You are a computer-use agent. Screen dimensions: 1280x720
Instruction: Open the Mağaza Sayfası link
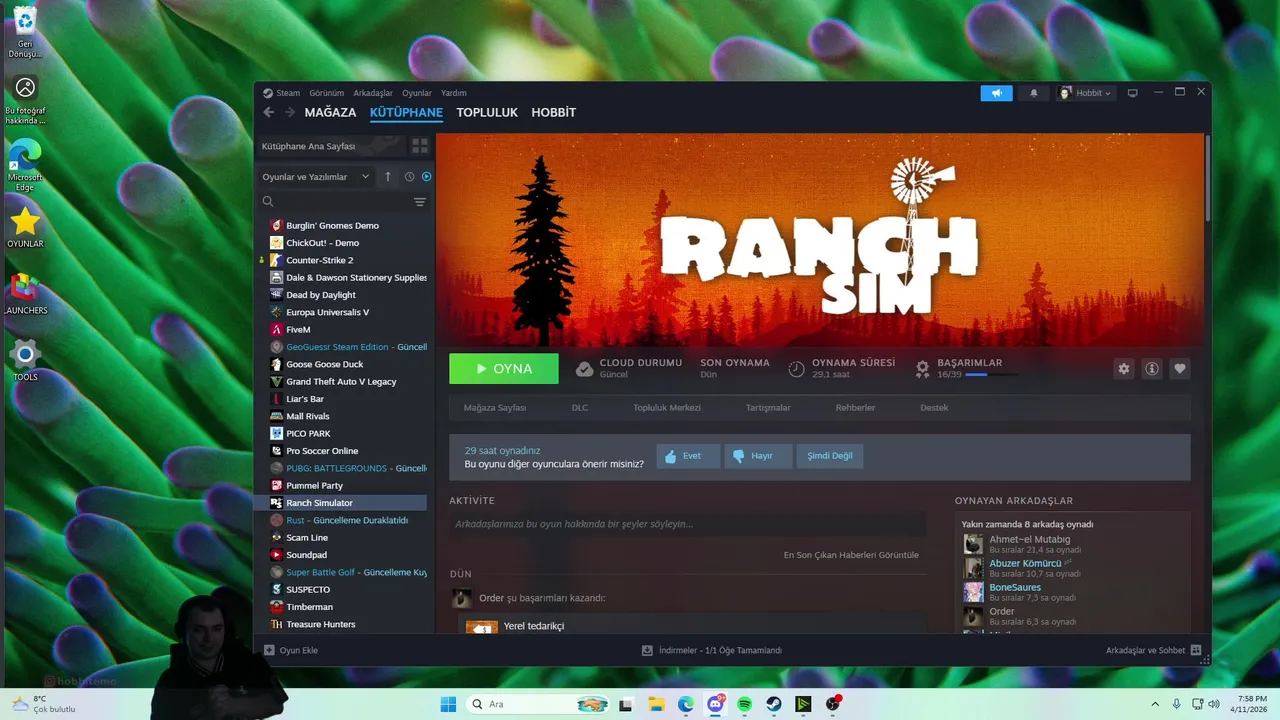[x=495, y=408]
